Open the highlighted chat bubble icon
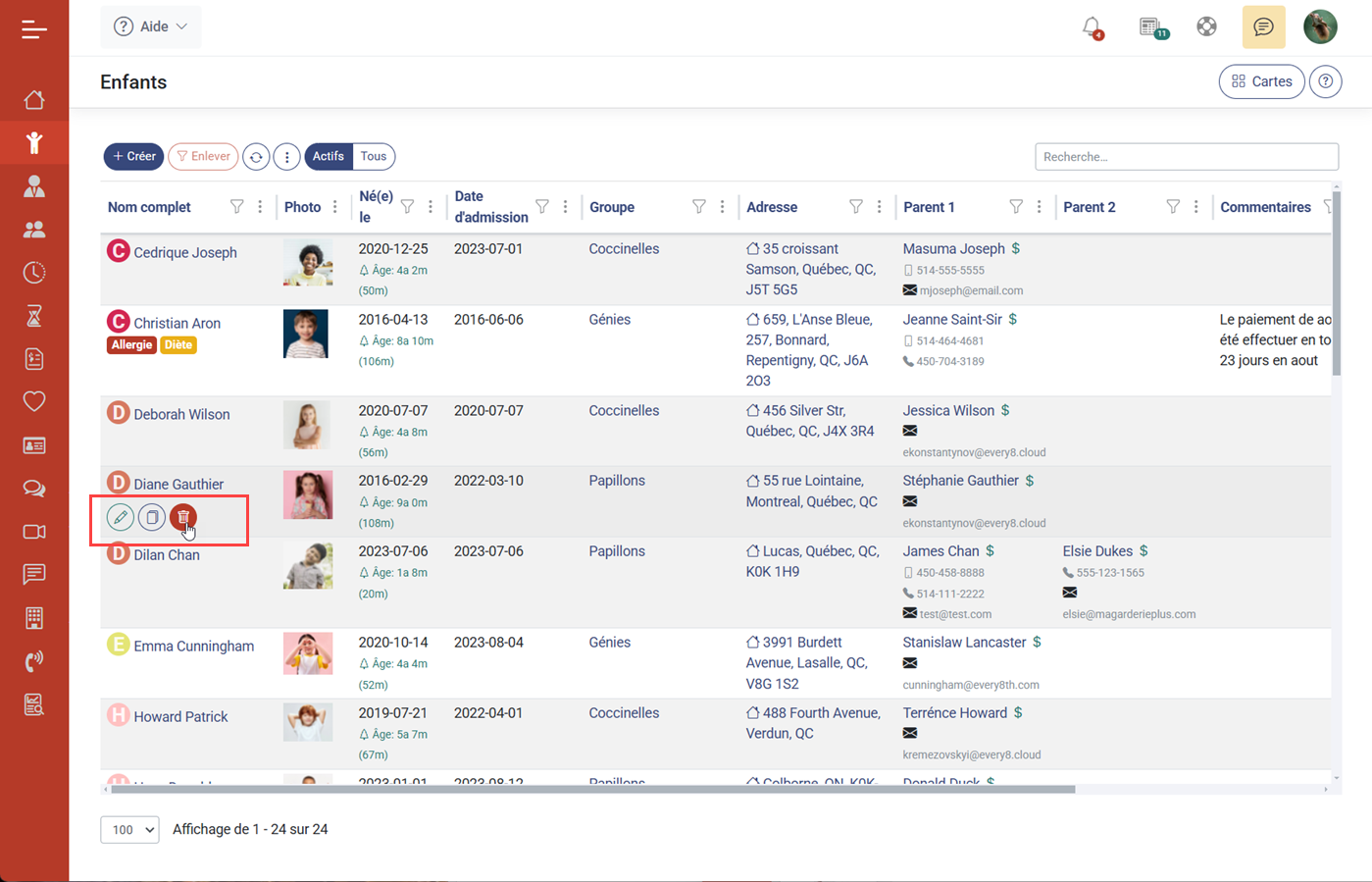1372x882 pixels. [x=1263, y=27]
